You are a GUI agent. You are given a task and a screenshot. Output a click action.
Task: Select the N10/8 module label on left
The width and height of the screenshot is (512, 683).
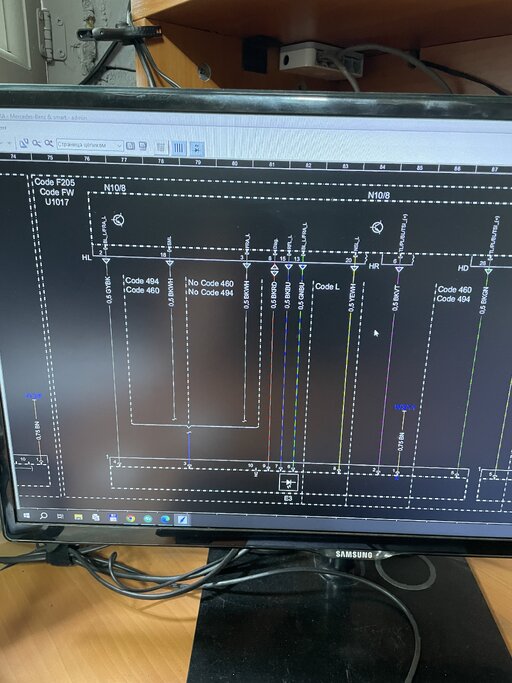pos(115,188)
